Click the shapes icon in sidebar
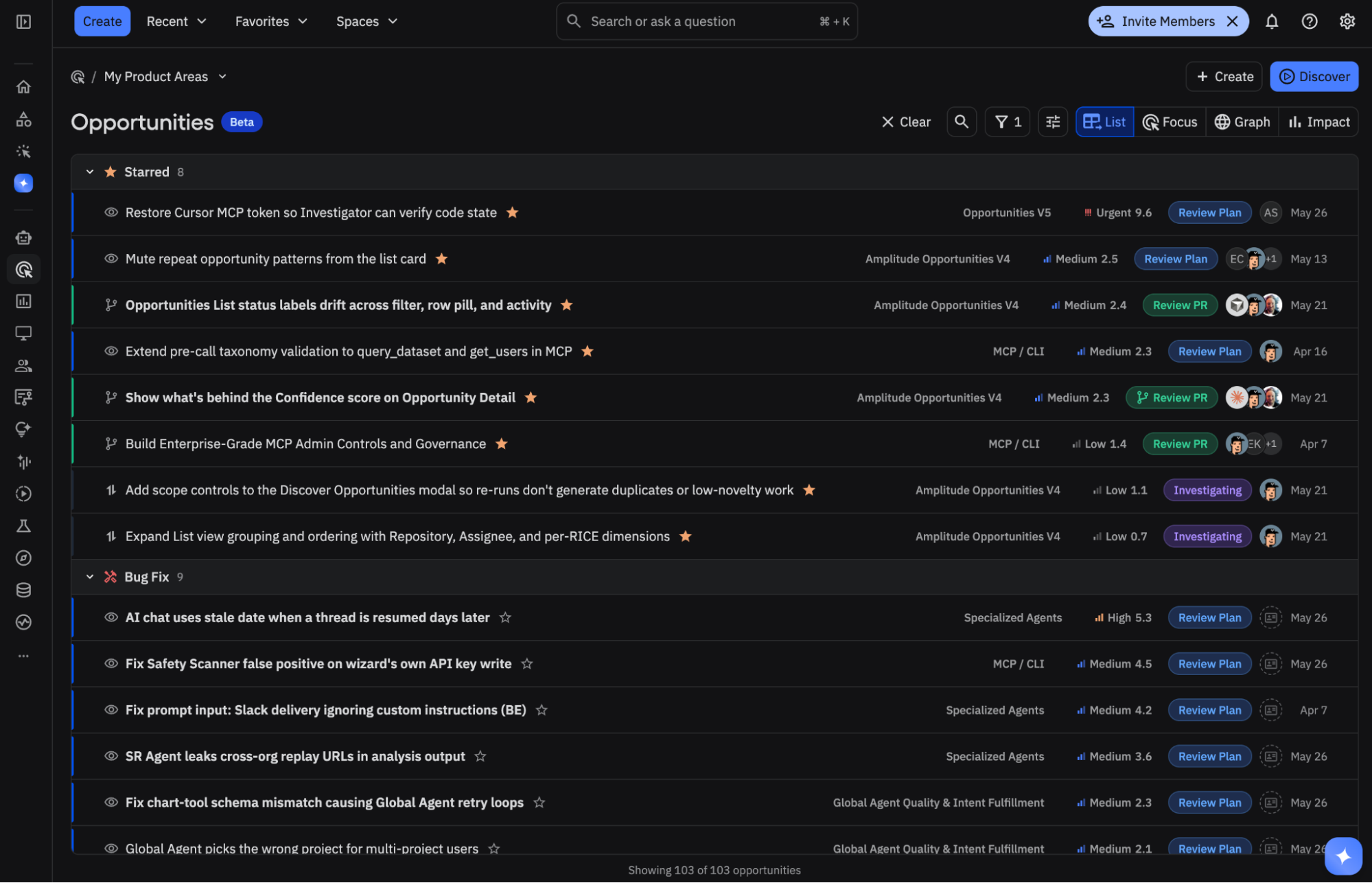The height and width of the screenshot is (883, 1372). click(23, 119)
